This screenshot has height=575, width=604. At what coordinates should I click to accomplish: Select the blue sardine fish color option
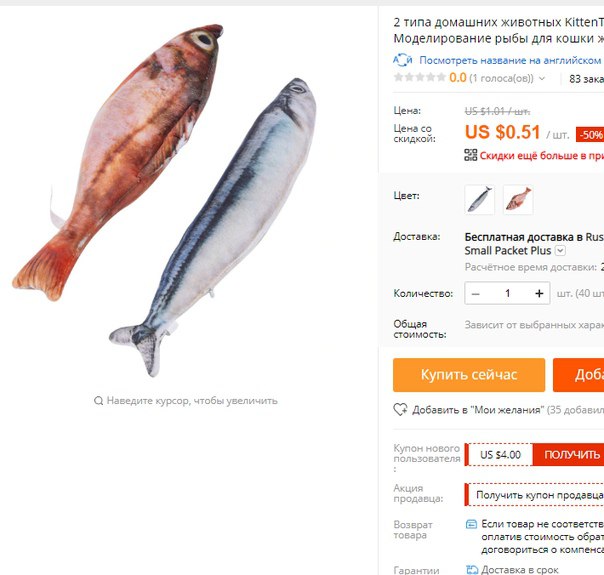point(480,199)
